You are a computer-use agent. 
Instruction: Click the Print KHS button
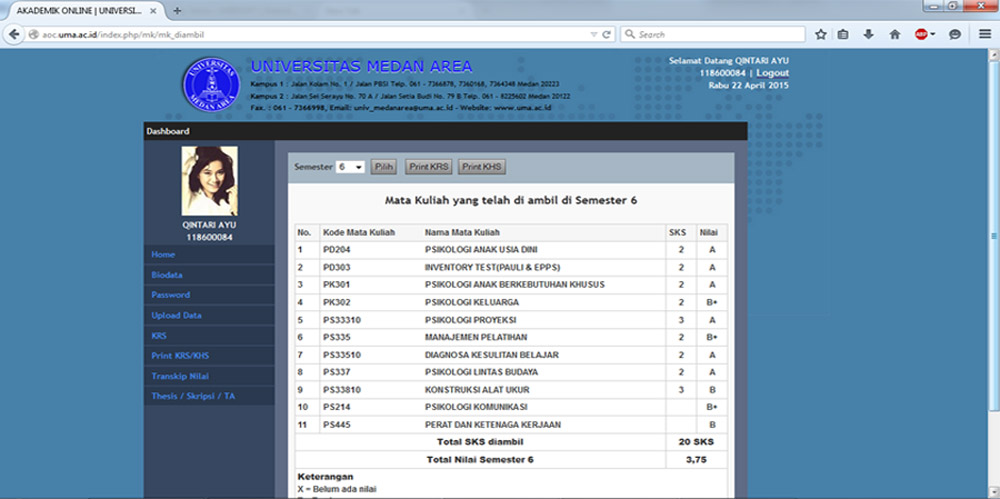[481, 167]
